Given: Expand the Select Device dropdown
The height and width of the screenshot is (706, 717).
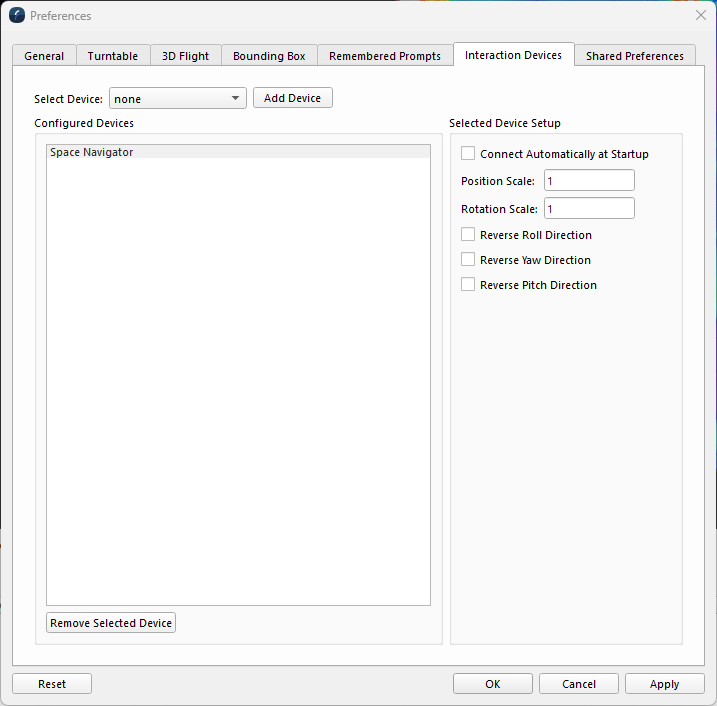Looking at the screenshot, I should (177, 98).
